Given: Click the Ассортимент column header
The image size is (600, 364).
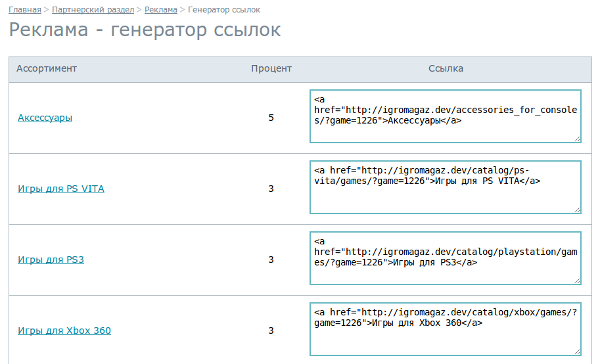Looking at the screenshot, I should click(46, 69).
